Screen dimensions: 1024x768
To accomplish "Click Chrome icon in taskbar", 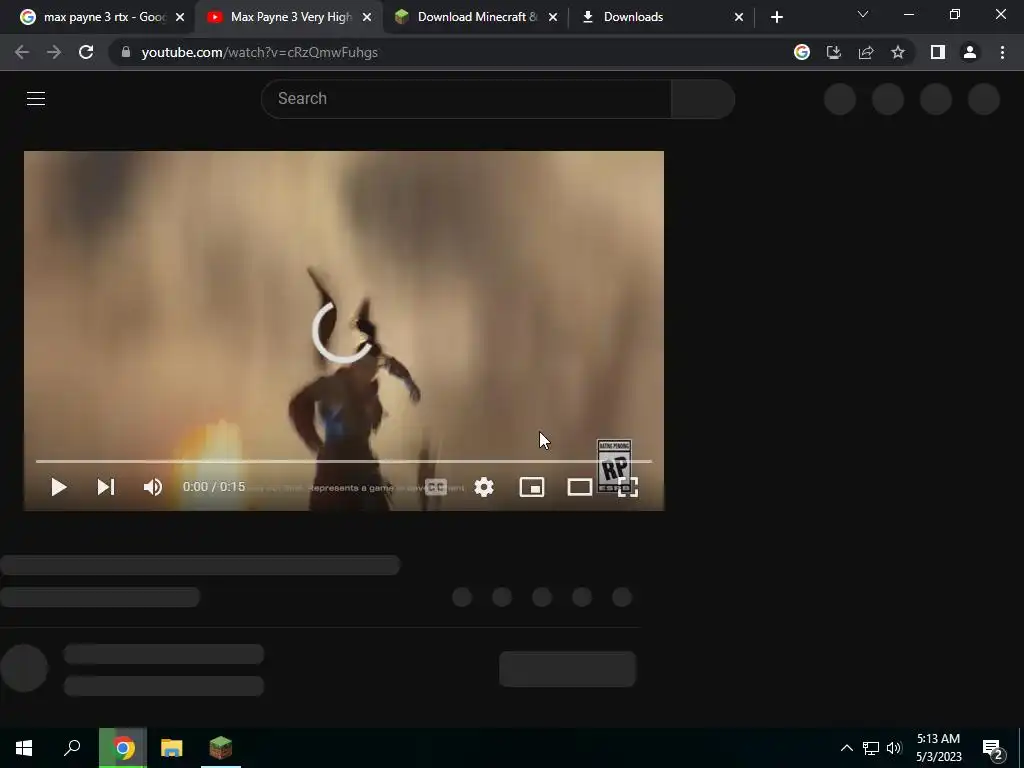I will pyautogui.click(x=123, y=748).
